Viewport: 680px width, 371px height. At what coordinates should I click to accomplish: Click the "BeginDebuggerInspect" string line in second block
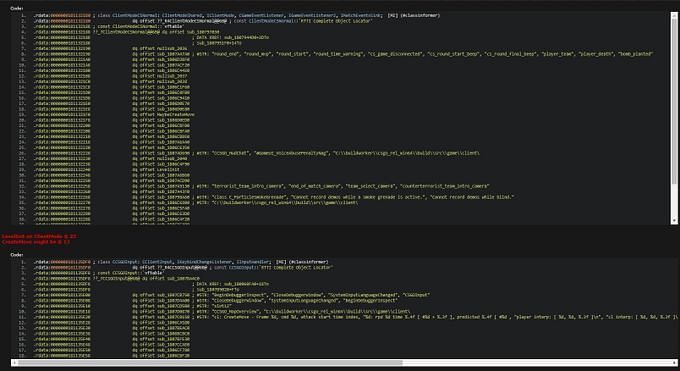[x=232, y=295]
